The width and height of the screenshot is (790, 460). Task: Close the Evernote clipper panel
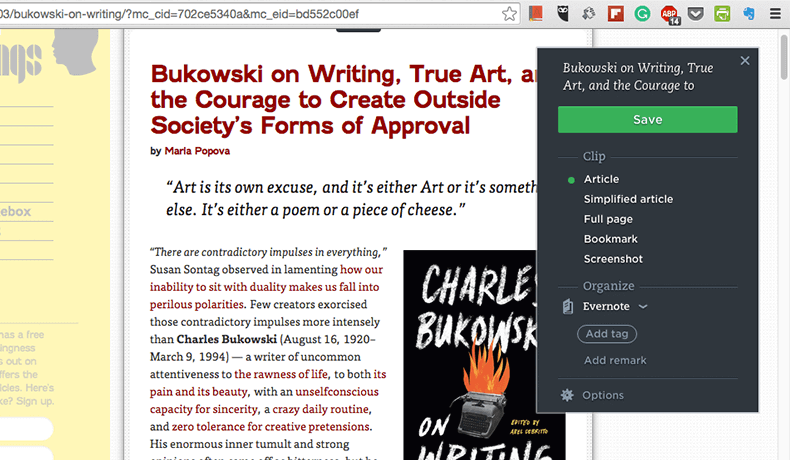point(745,60)
